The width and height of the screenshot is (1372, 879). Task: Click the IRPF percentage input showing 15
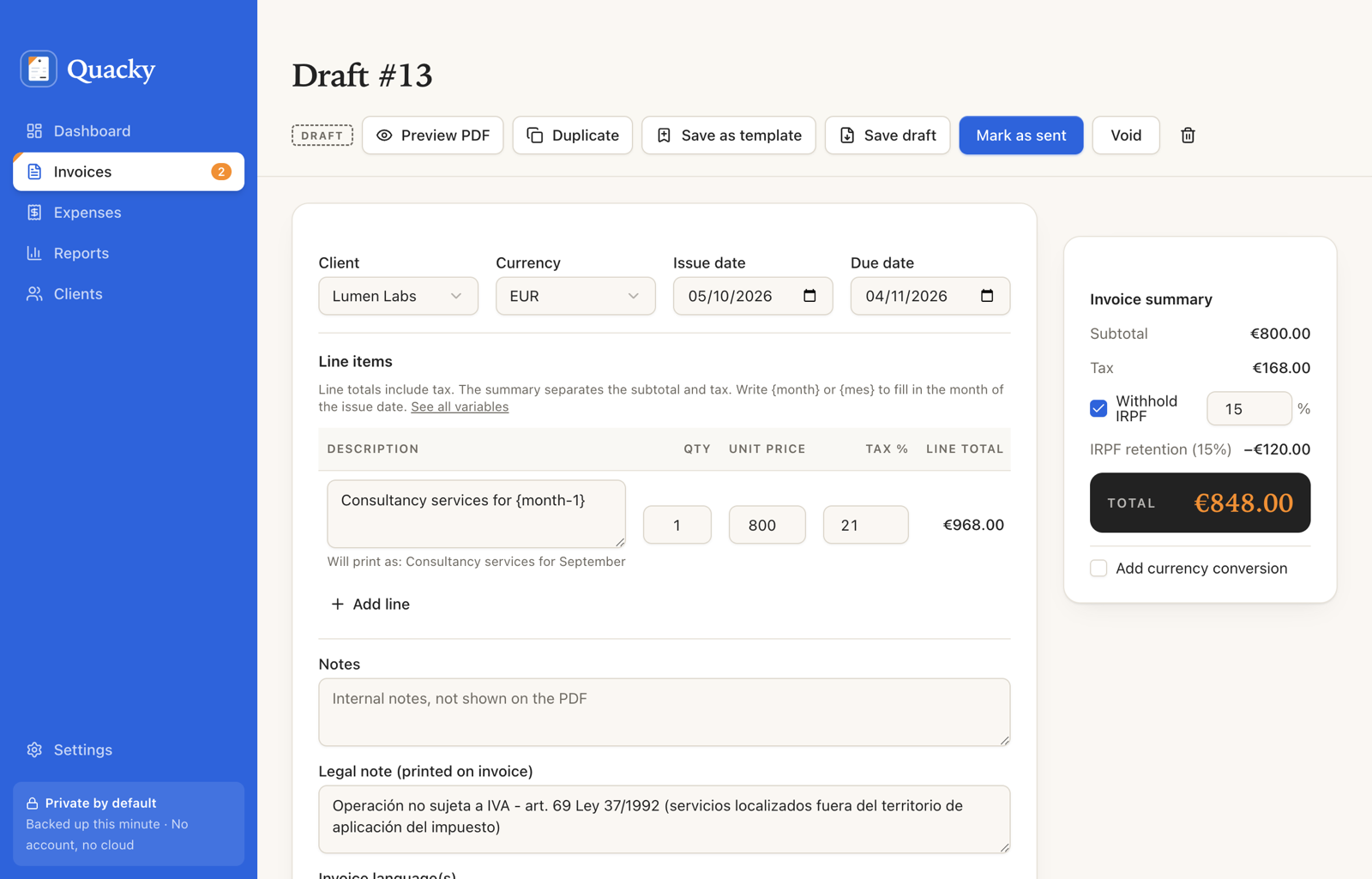tap(1249, 408)
